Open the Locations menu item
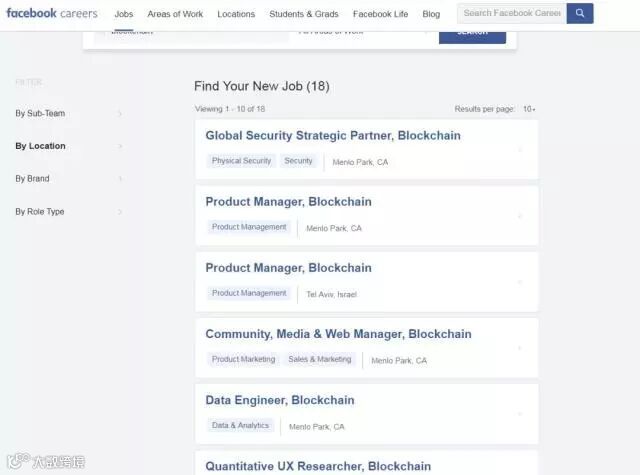 click(236, 14)
